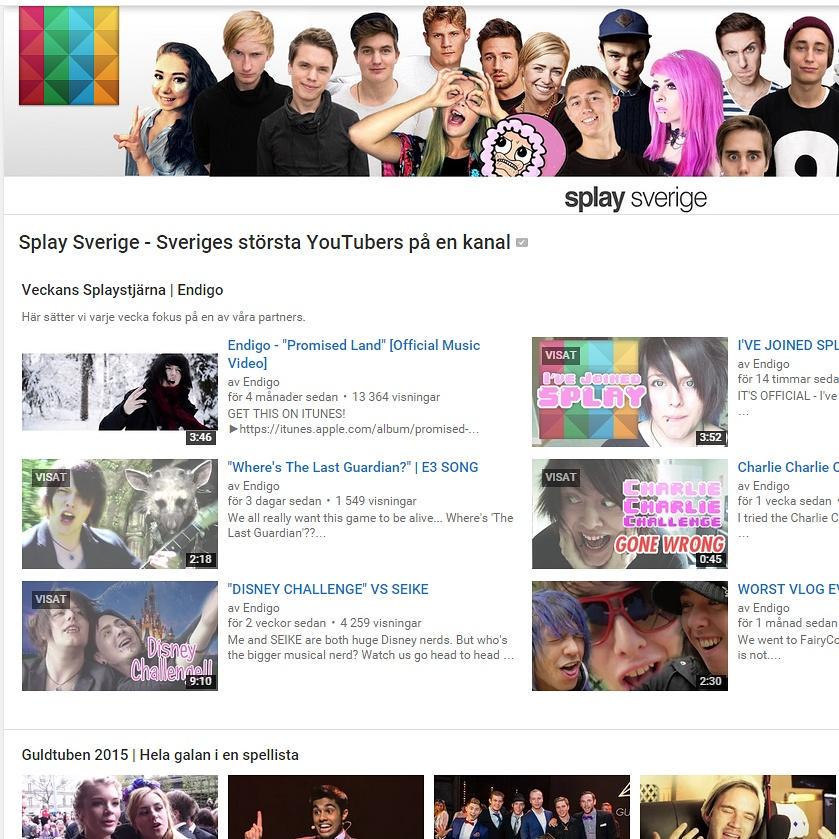The image size is (839, 839).
Task: Open the Guldtuben thumbnail with headphones man
Action: pyautogui.click(x=738, y=807)
